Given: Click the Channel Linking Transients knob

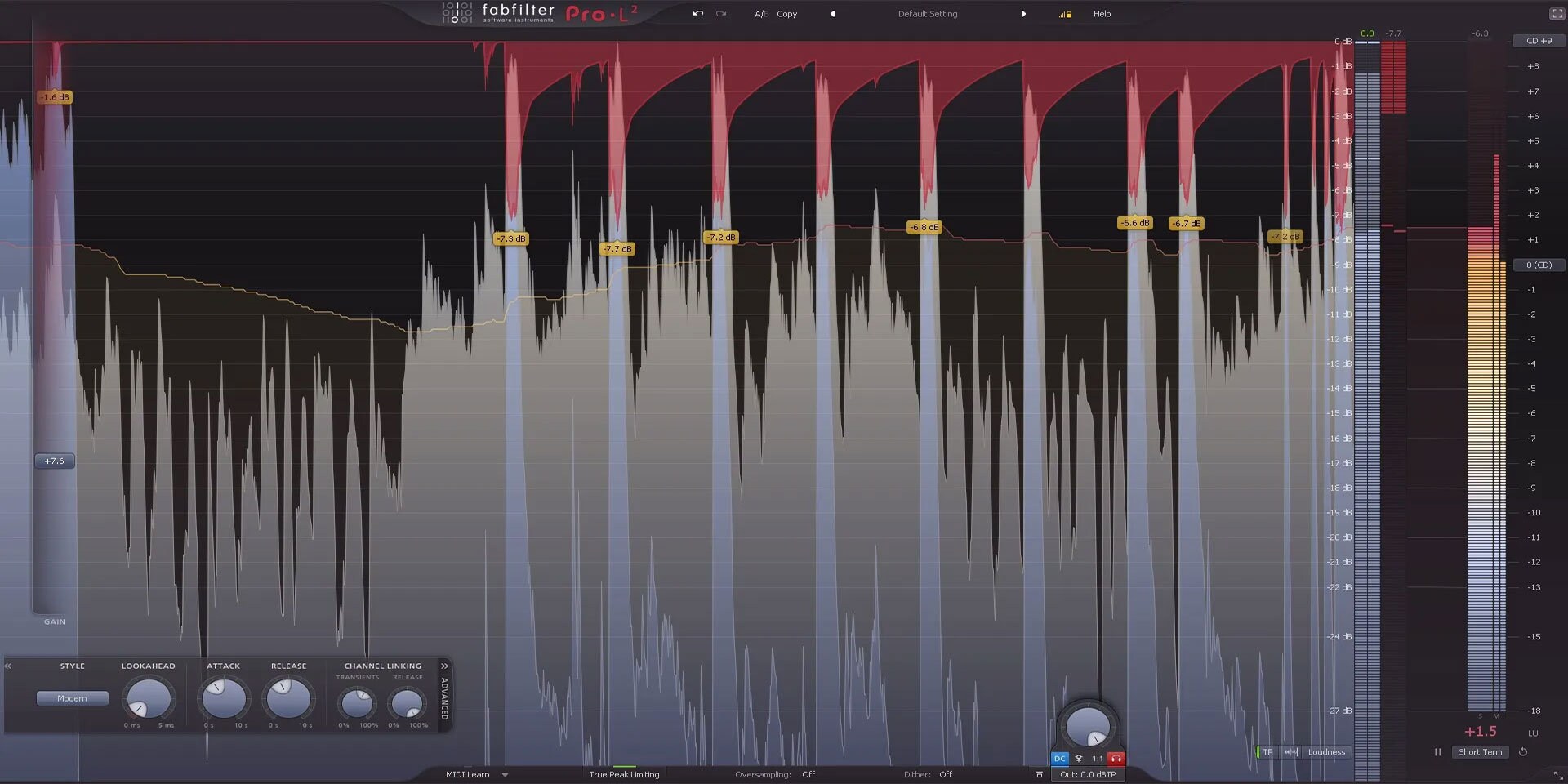Looking at the screenshot, I should pyautogui.click(x=357, y=702).
